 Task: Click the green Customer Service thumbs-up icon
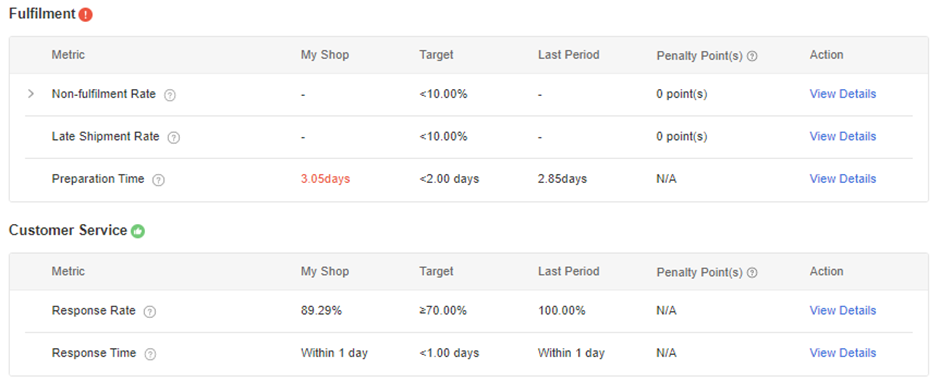point(138,231)
